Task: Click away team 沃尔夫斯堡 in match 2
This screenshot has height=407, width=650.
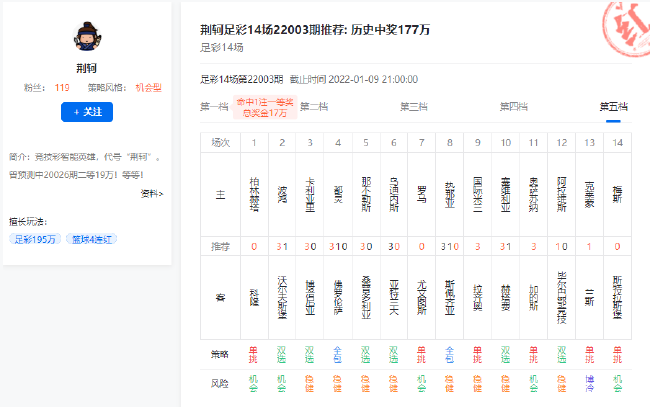Action: (x=282, y=298)
